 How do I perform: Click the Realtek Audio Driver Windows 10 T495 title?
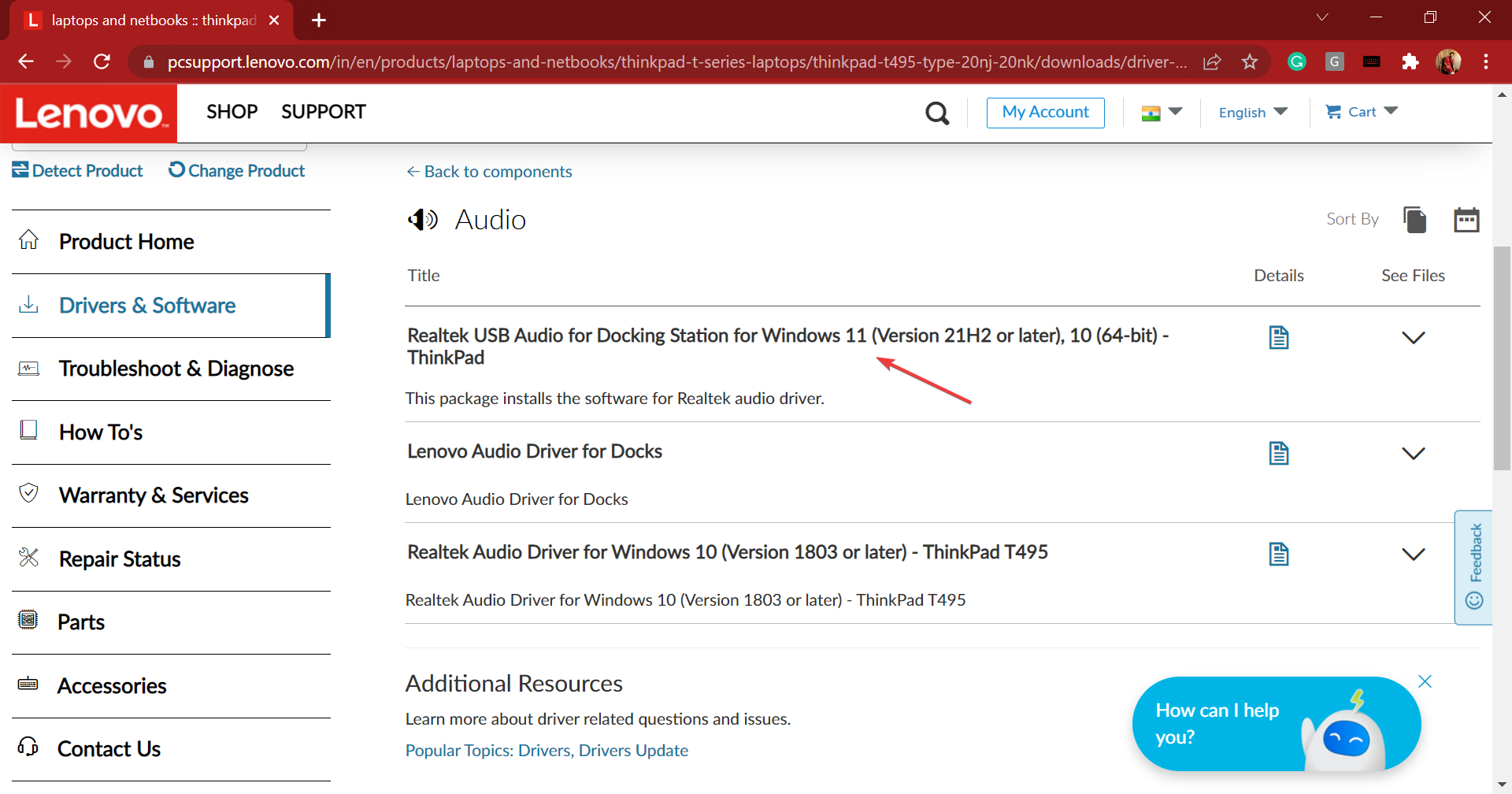728,552
